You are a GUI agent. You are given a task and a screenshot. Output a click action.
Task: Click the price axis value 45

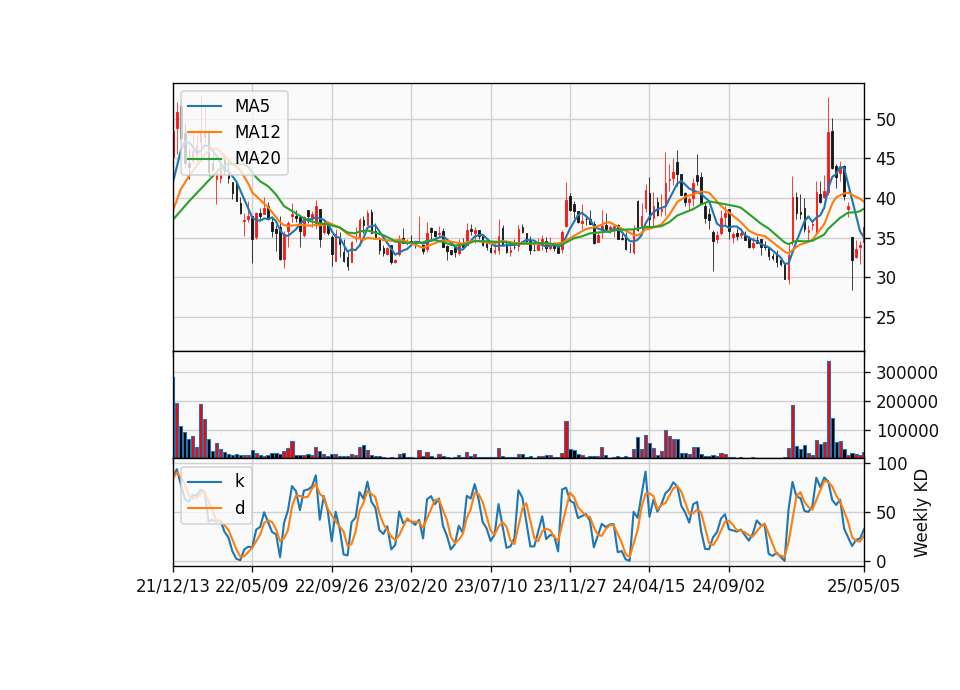point(885,159)
